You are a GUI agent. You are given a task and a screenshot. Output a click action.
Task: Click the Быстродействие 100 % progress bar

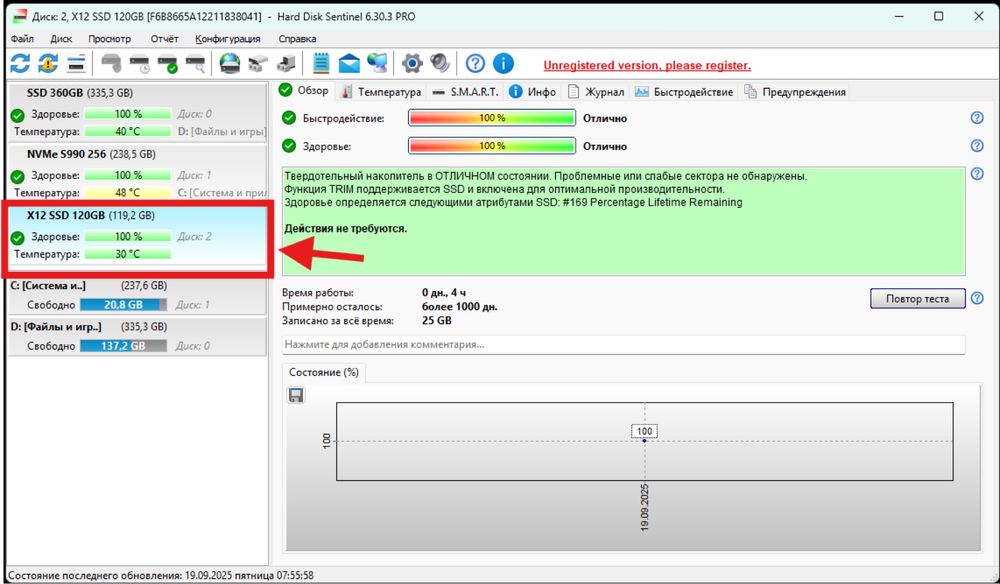pos(492,118)
